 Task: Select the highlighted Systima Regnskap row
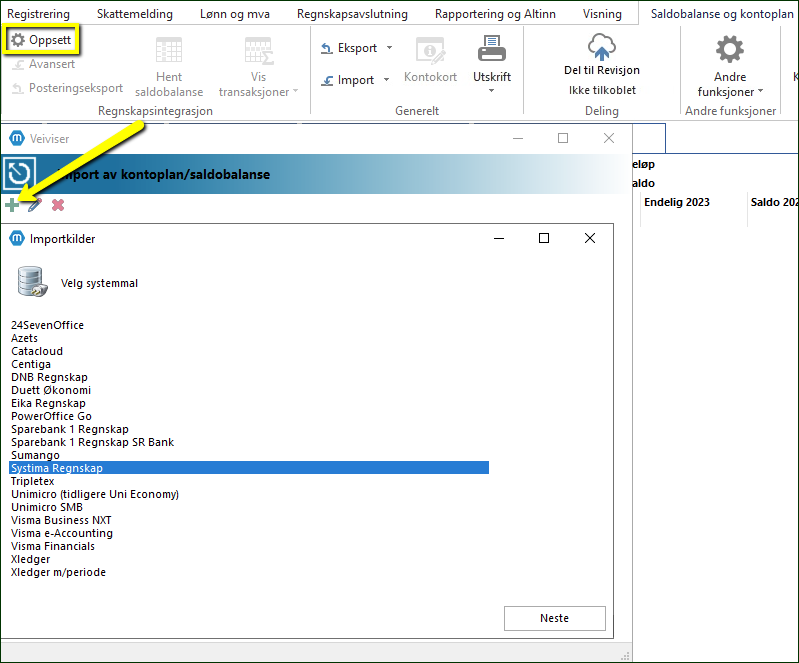249,468
